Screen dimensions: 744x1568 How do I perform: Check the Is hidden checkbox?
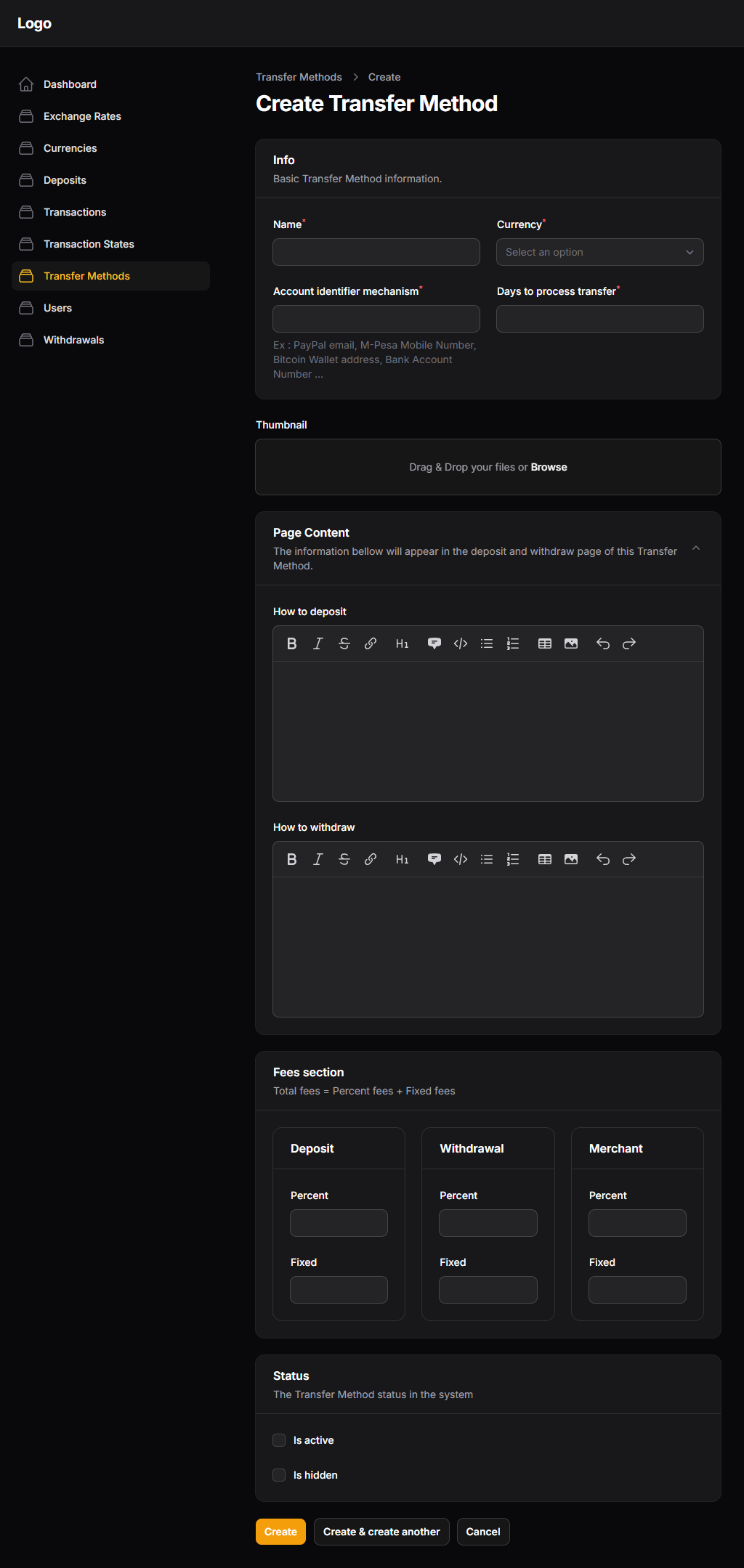[279, 1475]
